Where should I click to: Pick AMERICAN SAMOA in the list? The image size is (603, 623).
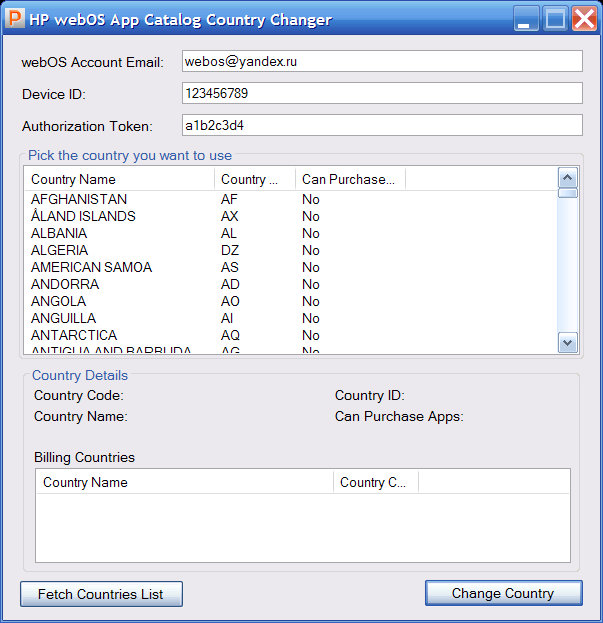click(x=91, y=267)
